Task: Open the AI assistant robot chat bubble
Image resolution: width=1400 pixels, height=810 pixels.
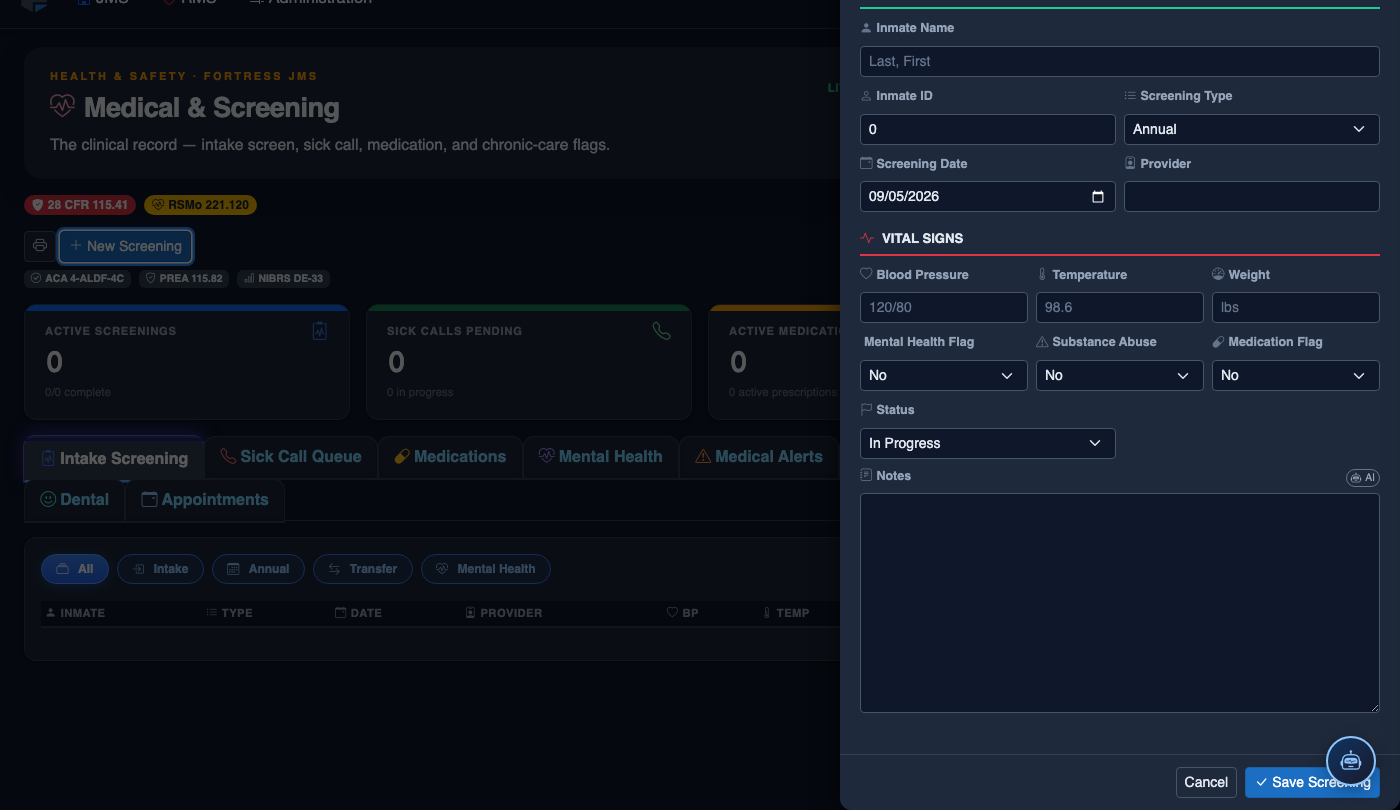Action: [1351, 761]
